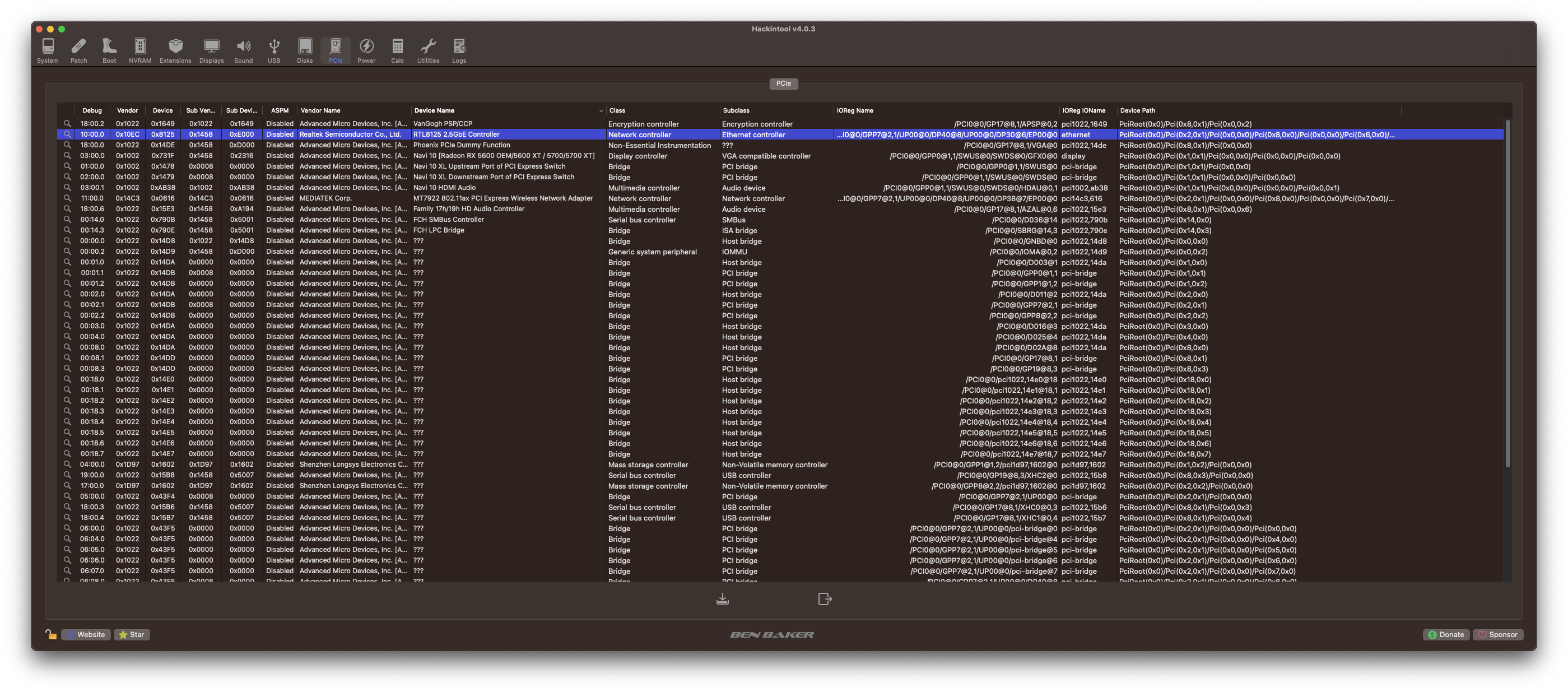Show the Displays section
1568x692 pixels.
click(x=211, y=50)
